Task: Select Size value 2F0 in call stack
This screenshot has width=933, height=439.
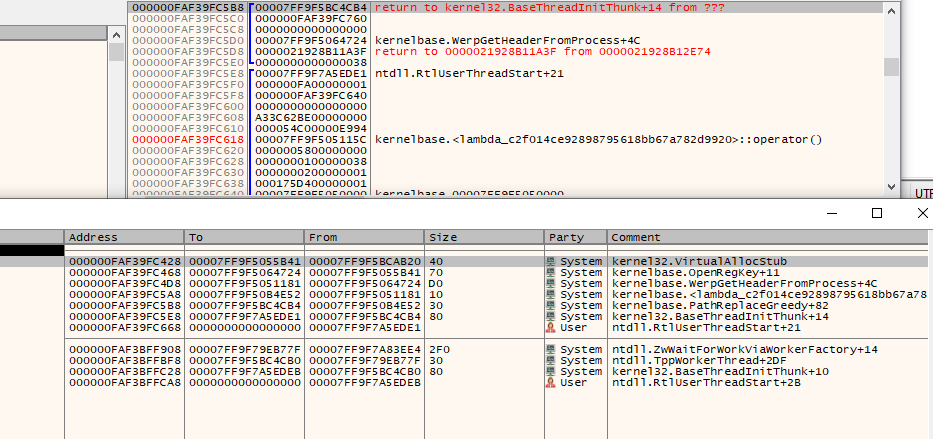Action: pyautogui.click(x=439, y=350)
